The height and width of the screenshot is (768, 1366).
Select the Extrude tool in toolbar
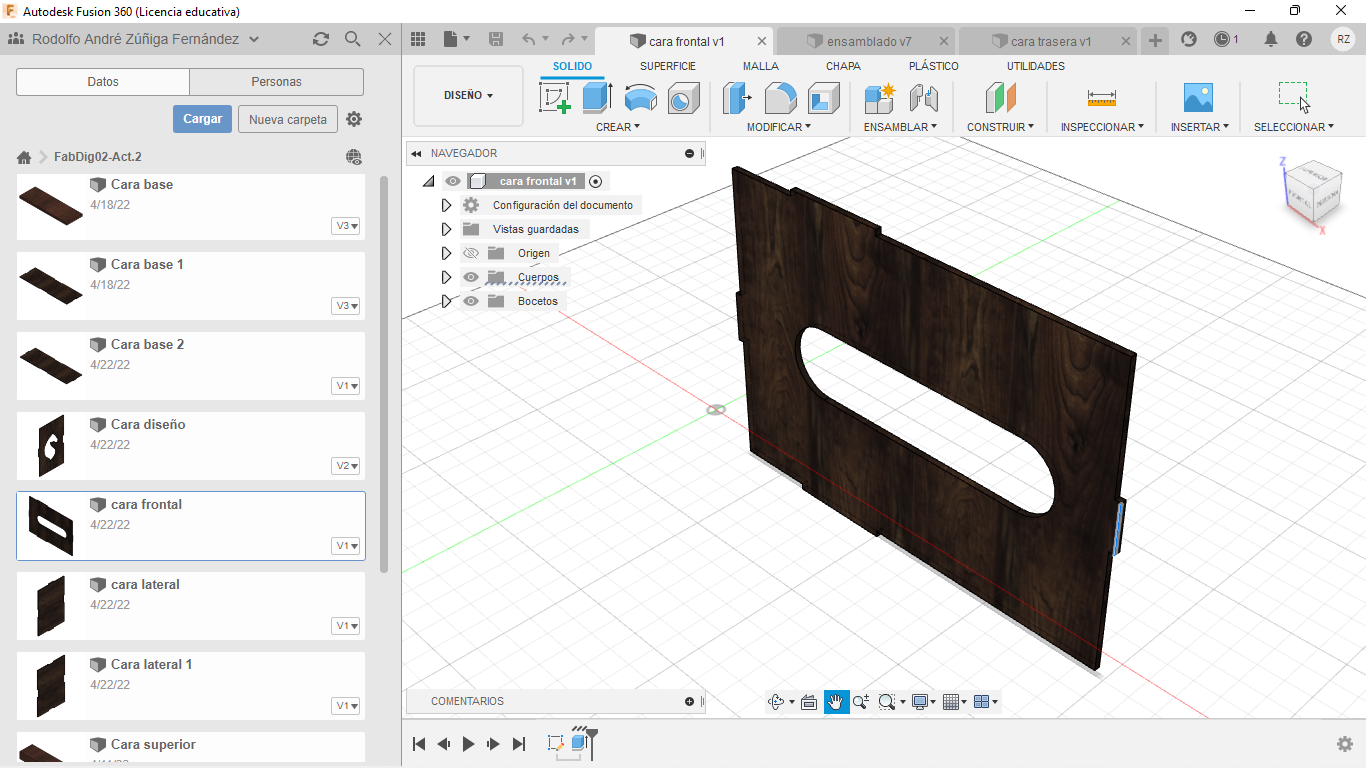tap(597, 98)
